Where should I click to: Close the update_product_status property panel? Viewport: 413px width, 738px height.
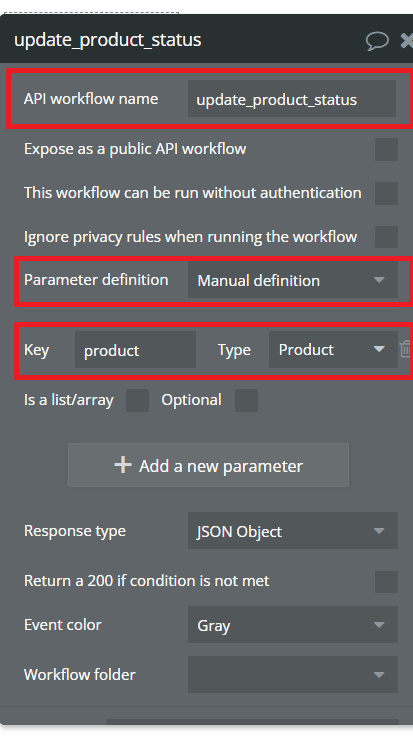(407, 41)
